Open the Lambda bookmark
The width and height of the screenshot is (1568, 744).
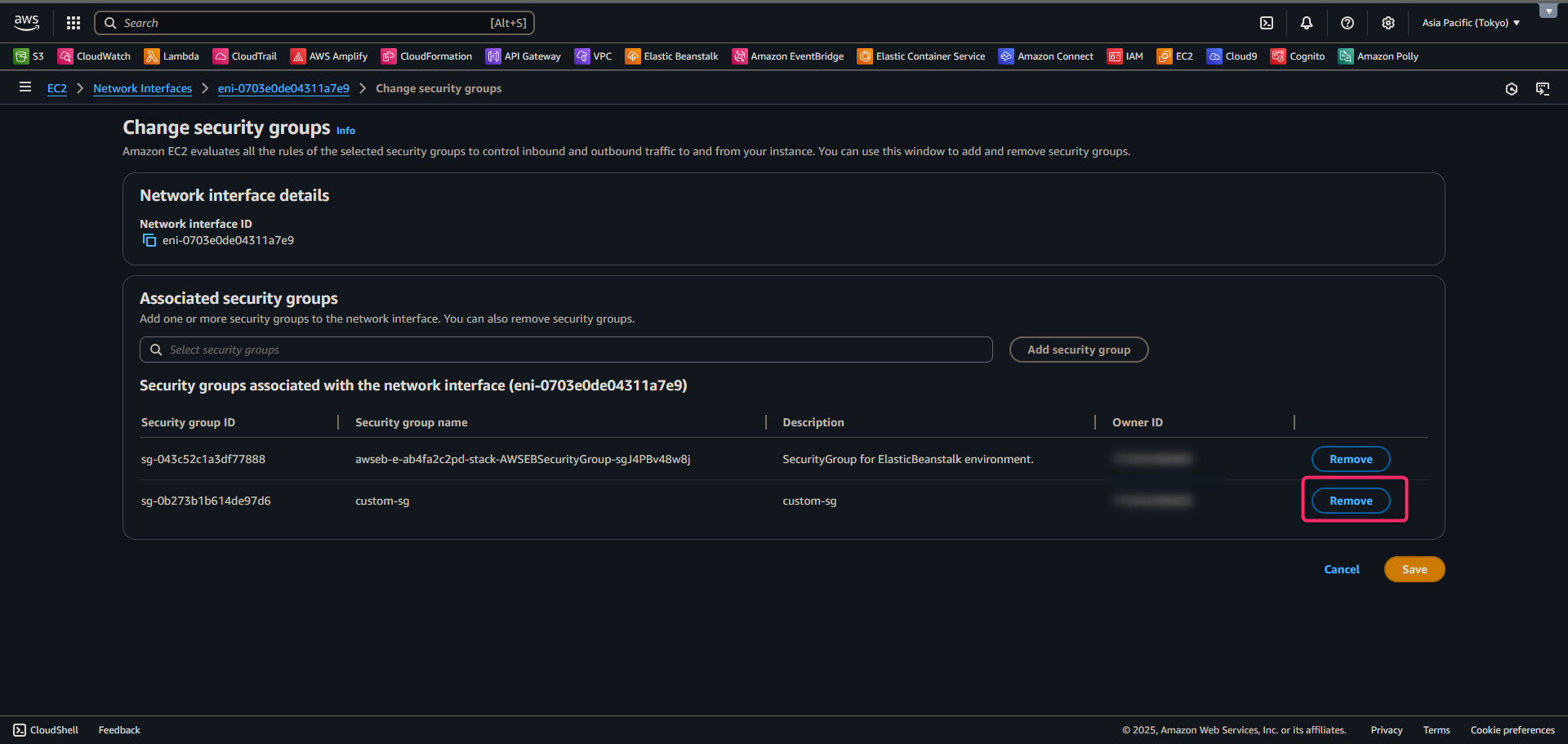pyautogui.click(x=171, y=56)
